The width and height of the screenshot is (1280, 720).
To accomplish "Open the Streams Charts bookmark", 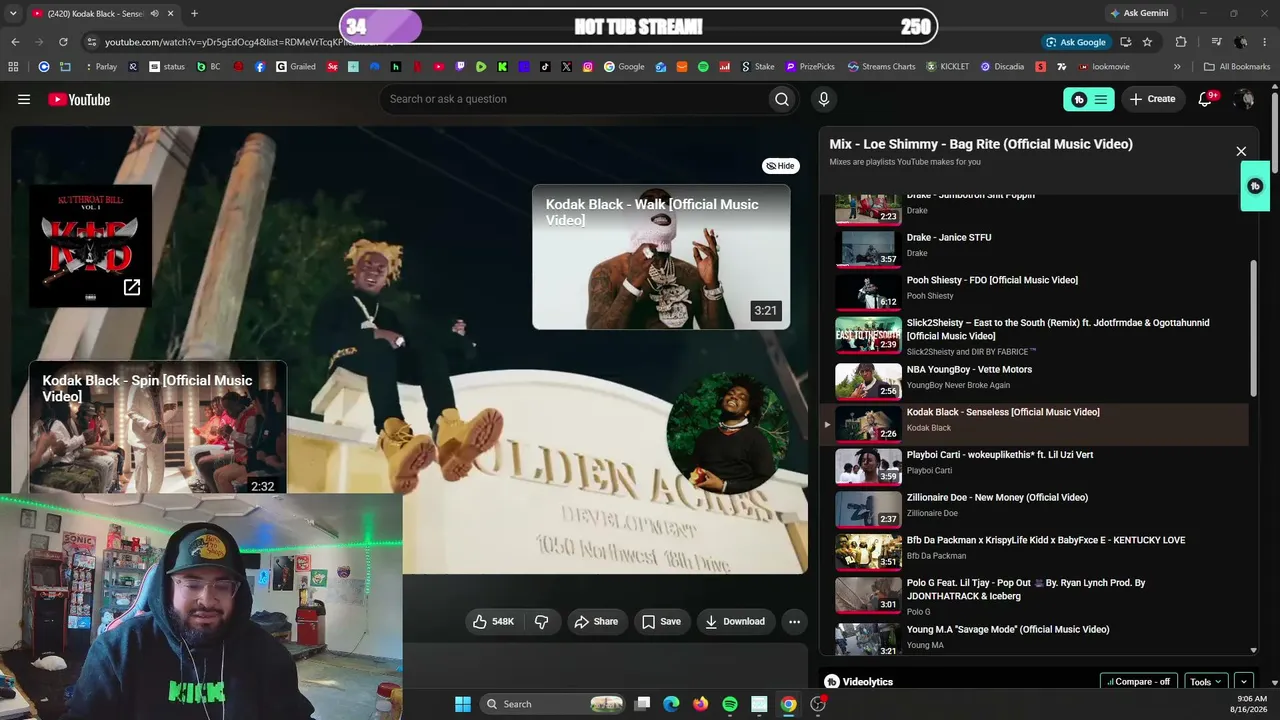I will pos(881,67).
